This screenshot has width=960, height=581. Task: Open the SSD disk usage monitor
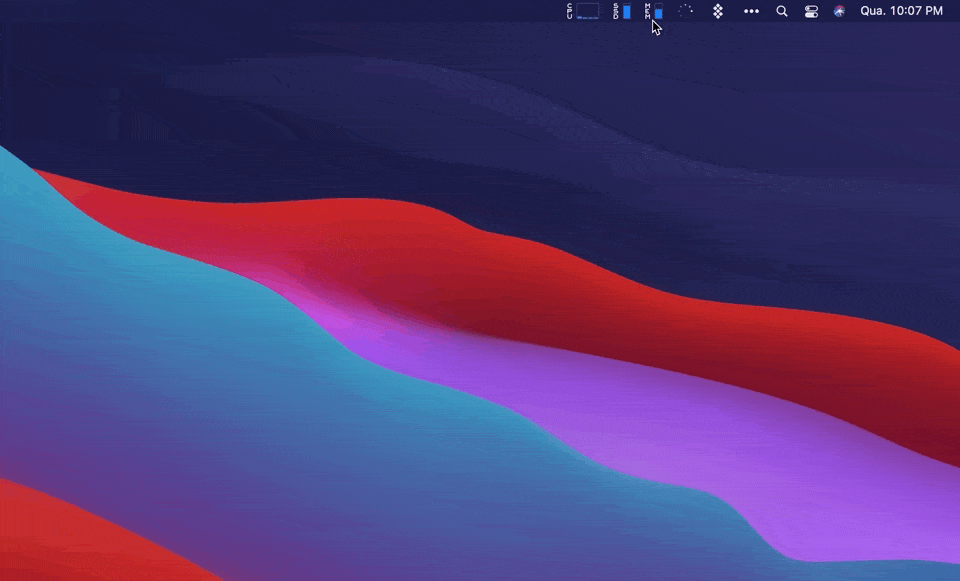622,11
